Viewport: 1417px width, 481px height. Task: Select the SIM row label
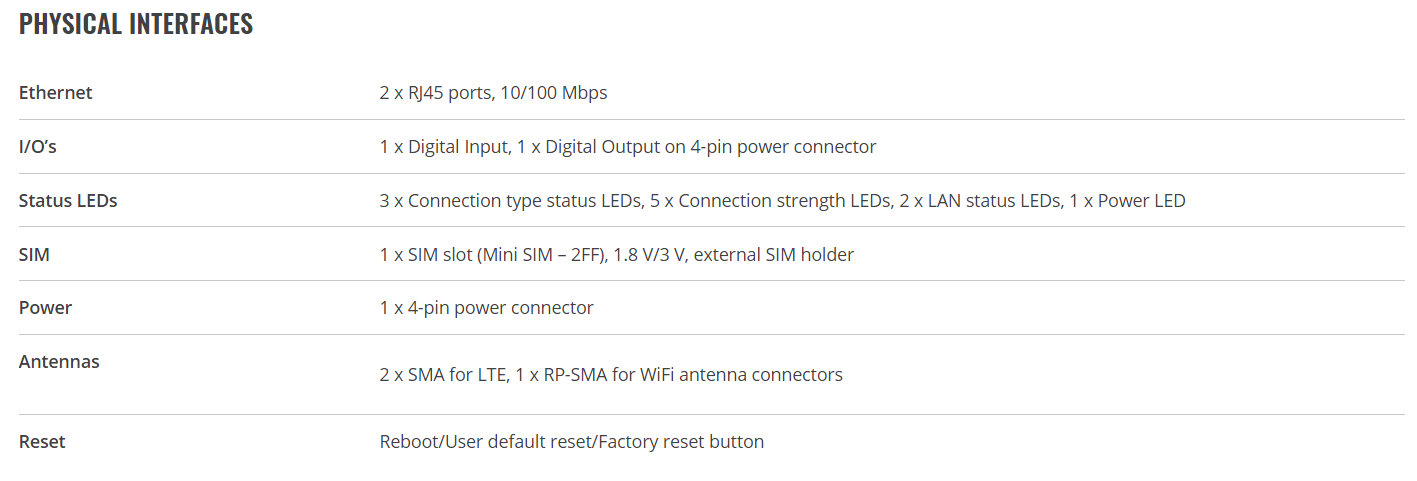point(34,255)
